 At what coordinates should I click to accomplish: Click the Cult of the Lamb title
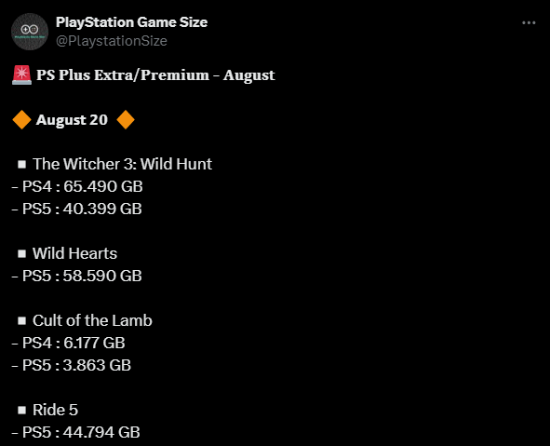pos(92,320)
